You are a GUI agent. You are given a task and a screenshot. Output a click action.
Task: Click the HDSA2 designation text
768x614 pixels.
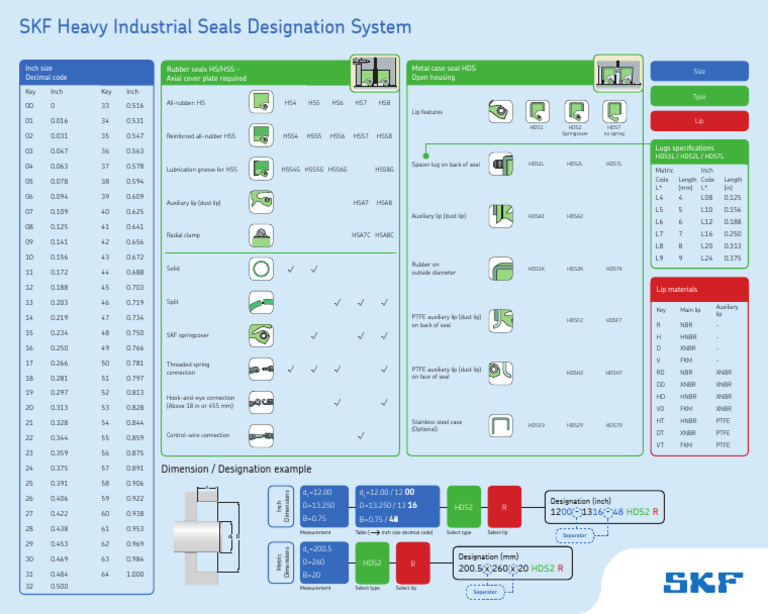pyautogui.click(x=575, y=216)
